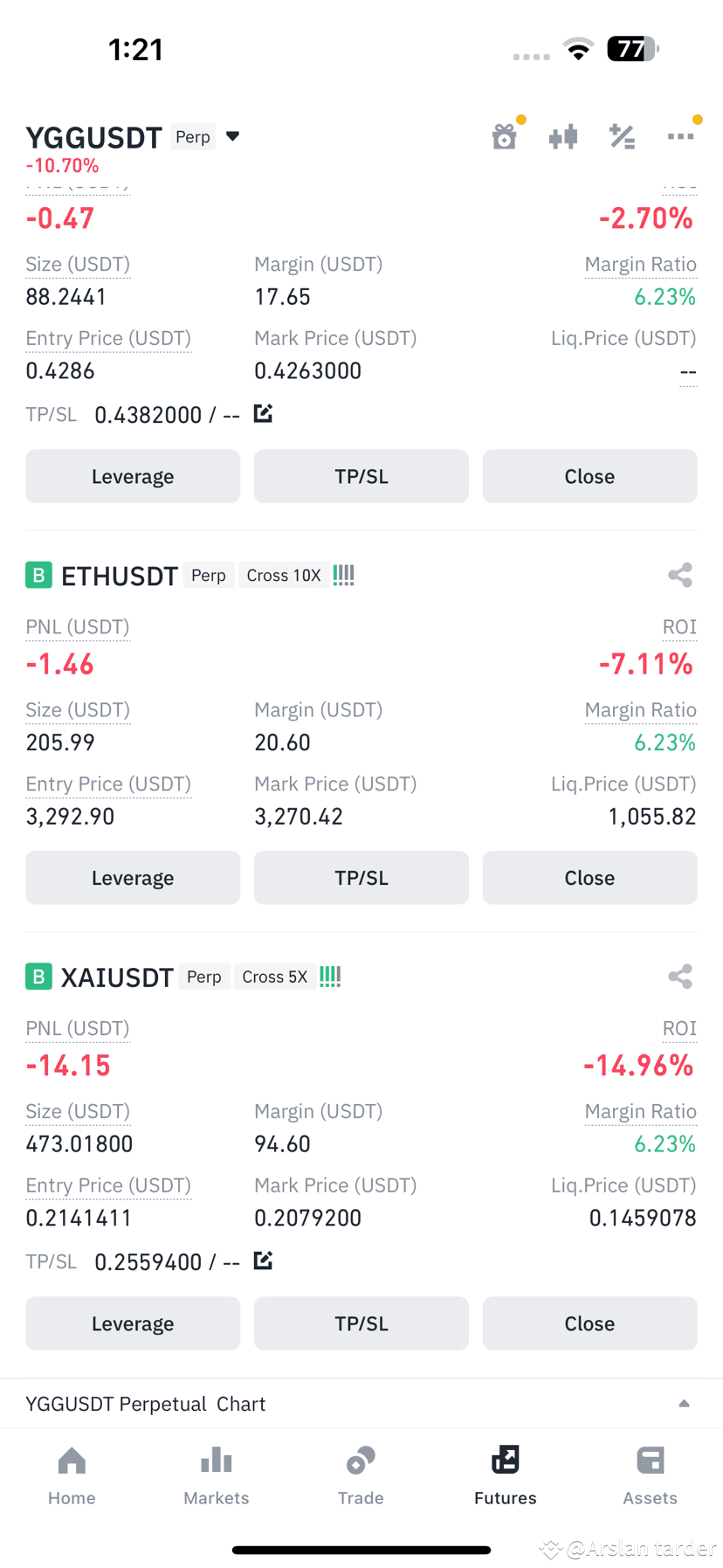This screenshot has width=723, height=1568.
Task: Set TP/SL for ETHUSDT position
Action: point(361,878)
